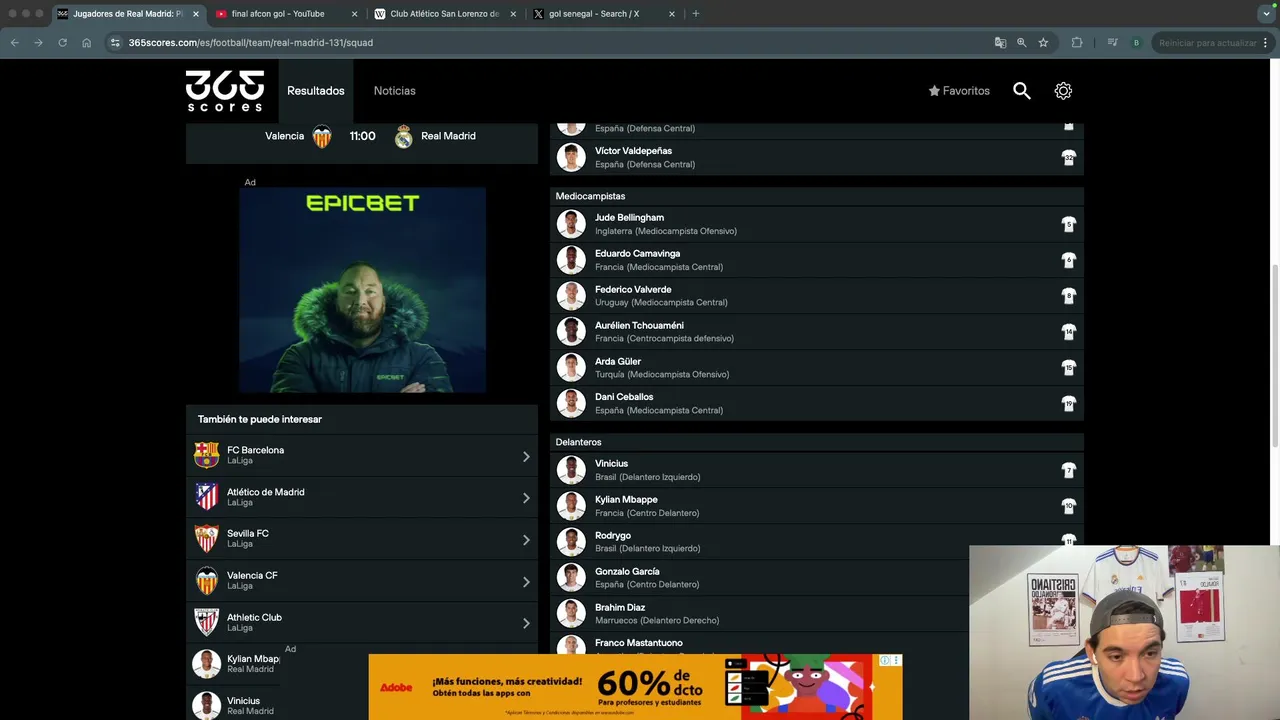Viewport: 1280px width, 720px height.
Task: Bookmark this page with the star icon
Action: tap(1043, 43)
